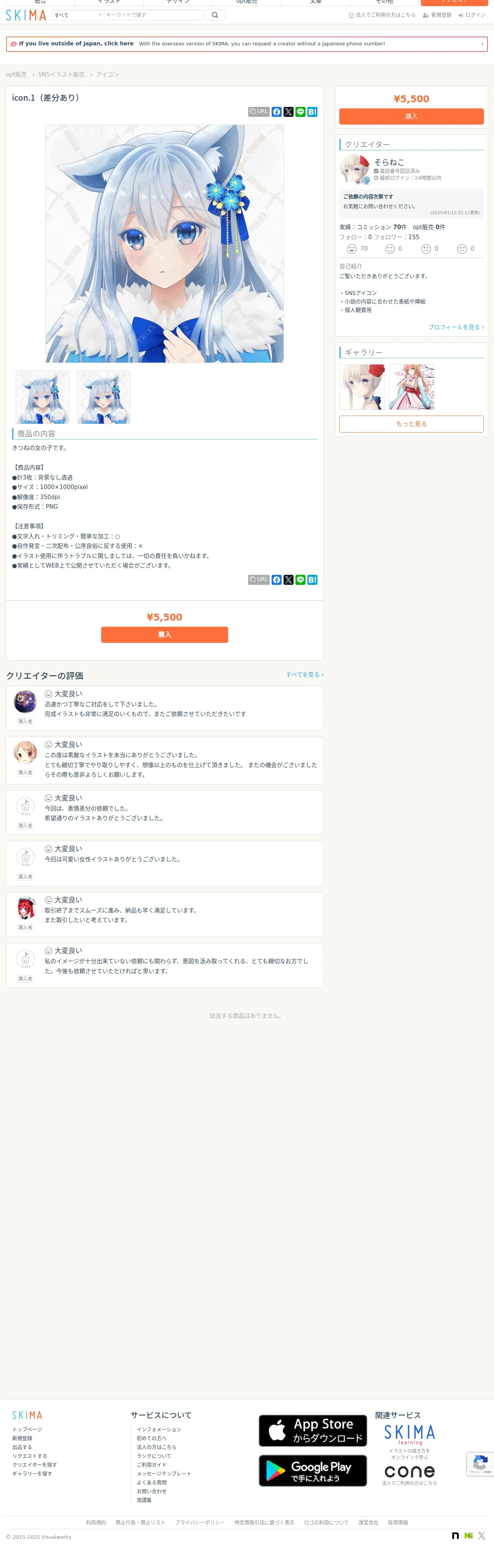Open gallery thumbnail with pink kimono girl
Viewport: 494px width, 1568px height.
click(412, 387)
